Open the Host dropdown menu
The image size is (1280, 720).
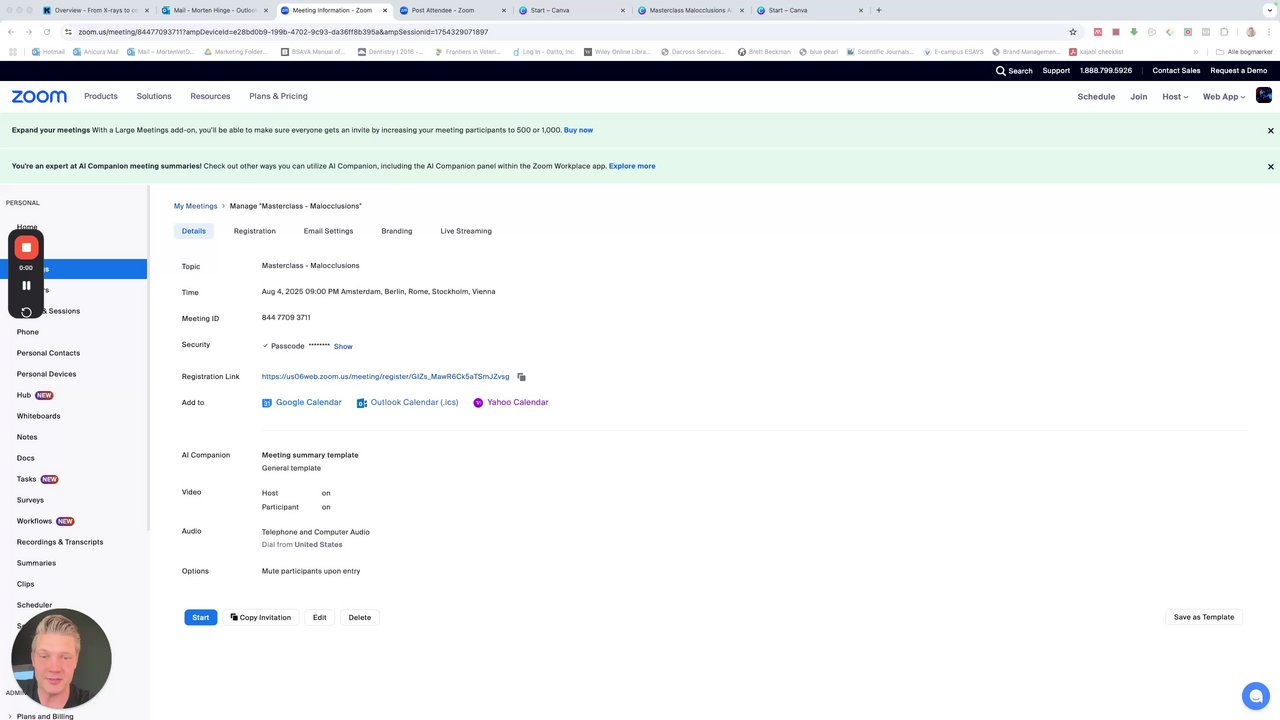1175,97
